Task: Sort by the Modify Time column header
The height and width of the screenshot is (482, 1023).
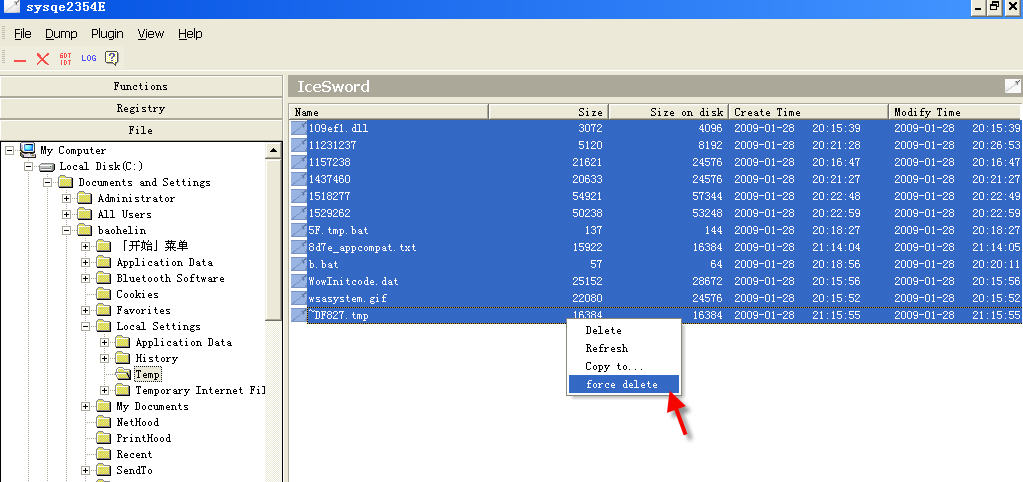Action: pos(955,112)
